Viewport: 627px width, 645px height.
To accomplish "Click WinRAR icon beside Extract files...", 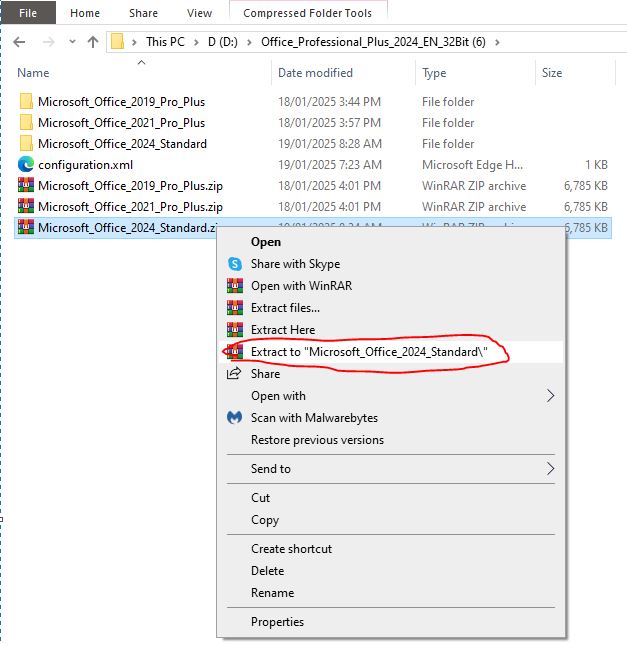I will (x=235, y=308).
